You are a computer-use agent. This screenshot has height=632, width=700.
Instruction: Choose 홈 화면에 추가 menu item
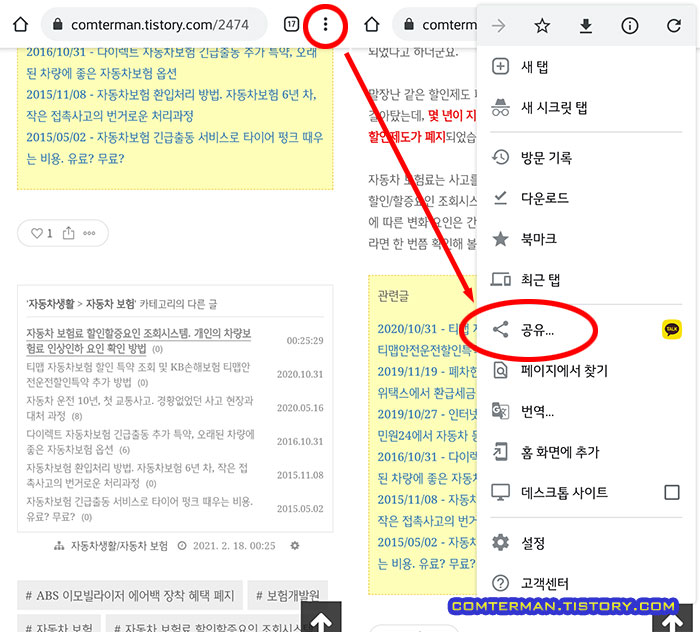coord(586,452)
